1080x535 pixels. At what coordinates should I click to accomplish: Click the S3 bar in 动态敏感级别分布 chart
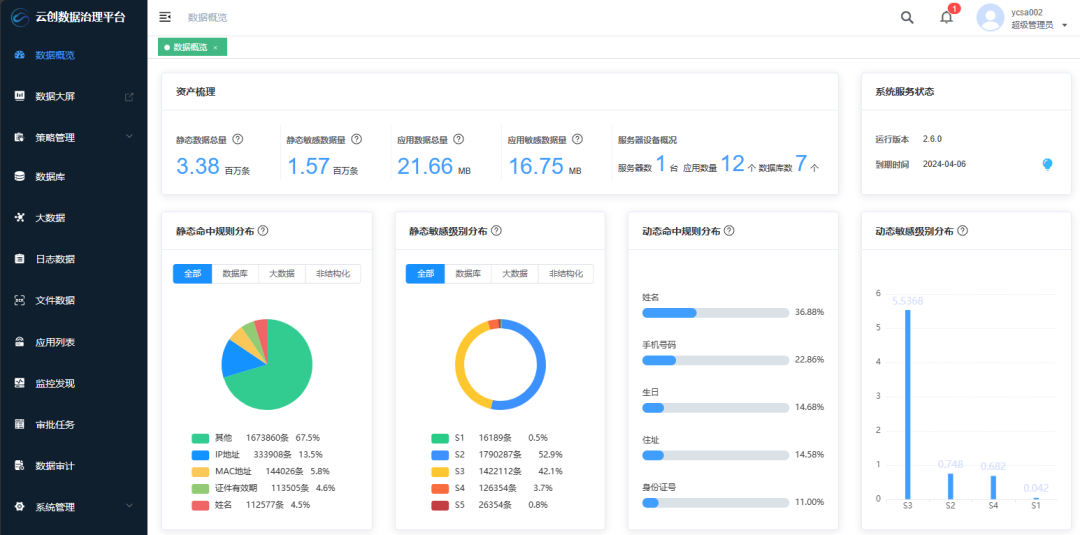[x=908, y=404]
